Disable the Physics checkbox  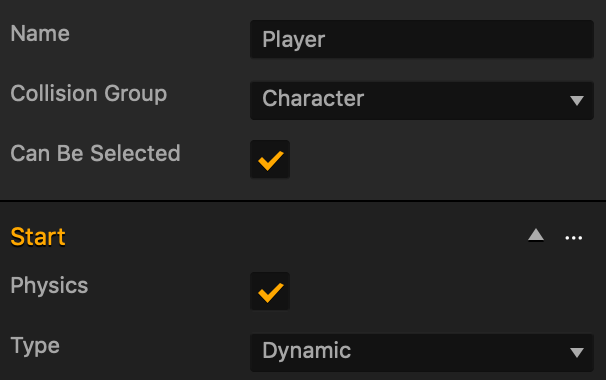pyautogui.click(x=270, y=291)
